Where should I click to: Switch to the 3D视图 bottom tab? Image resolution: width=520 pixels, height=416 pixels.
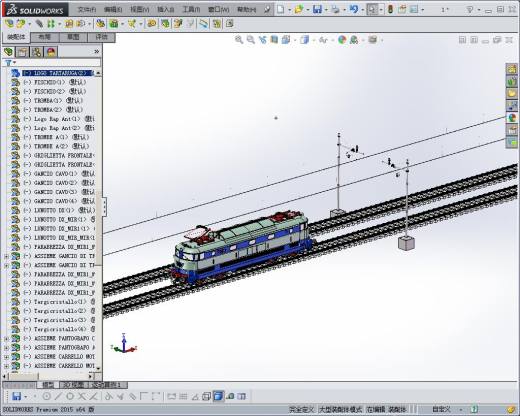(x=73, y=385)
